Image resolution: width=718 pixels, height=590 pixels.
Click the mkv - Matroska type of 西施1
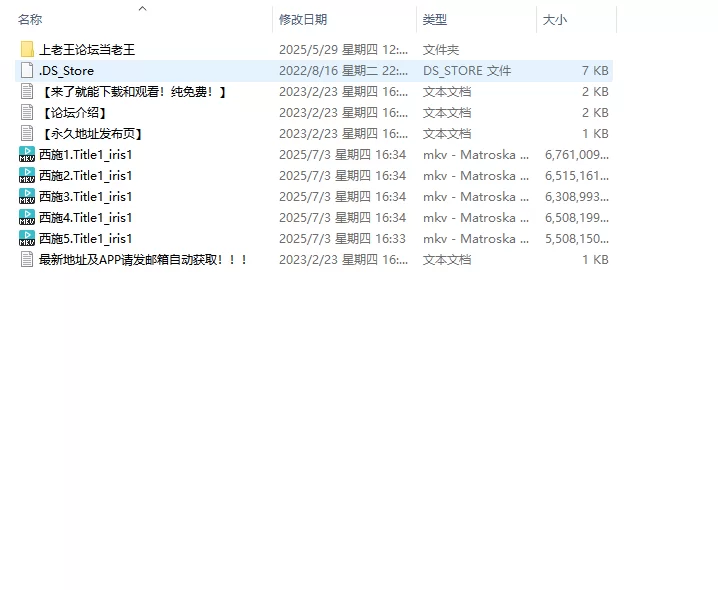[476, 154]
